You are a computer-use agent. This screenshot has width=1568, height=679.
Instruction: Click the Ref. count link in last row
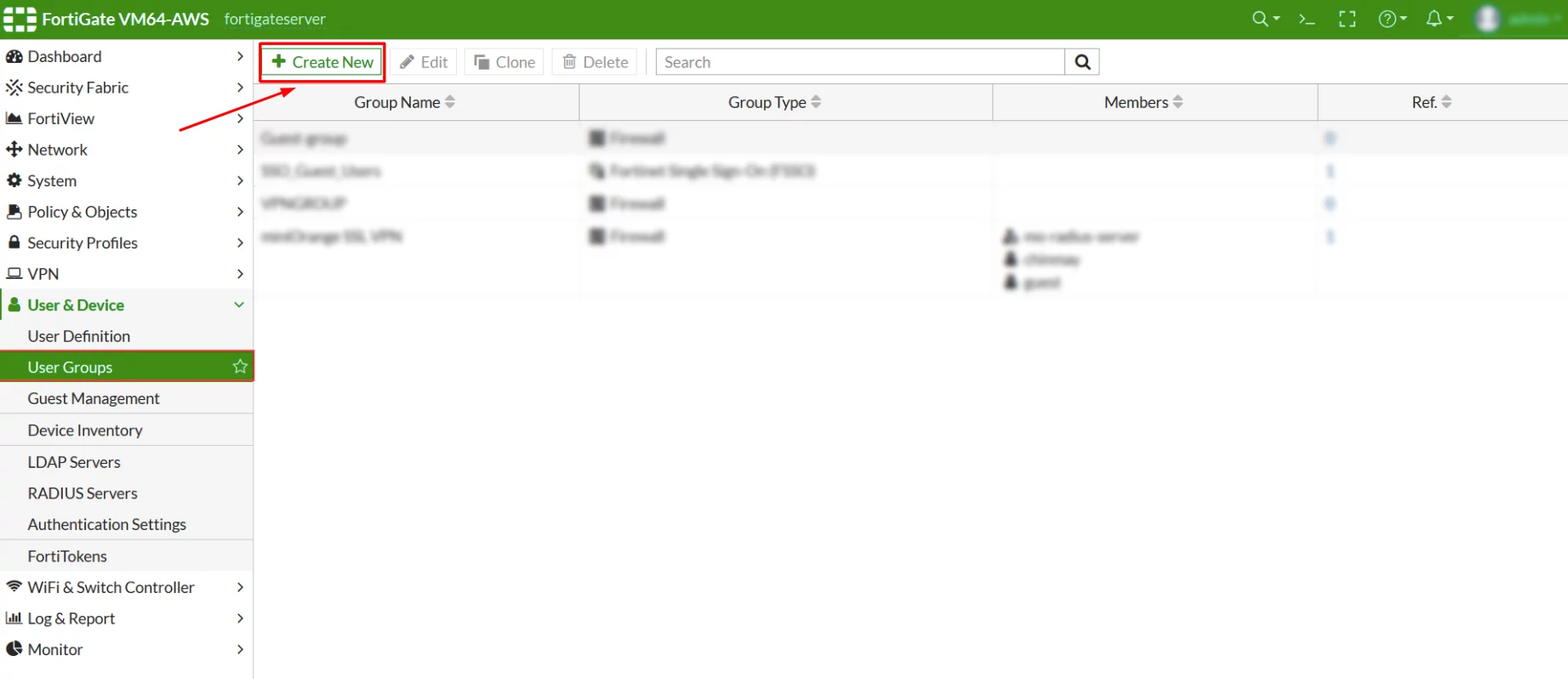coord(1330,237)
